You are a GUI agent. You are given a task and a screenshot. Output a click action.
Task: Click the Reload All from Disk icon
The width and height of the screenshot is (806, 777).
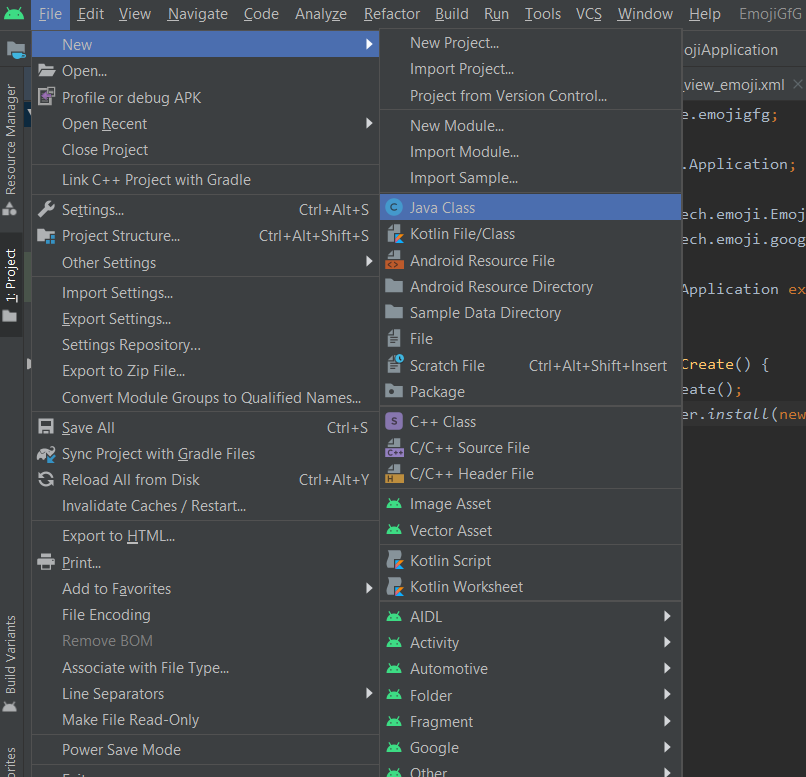point(46,479)
